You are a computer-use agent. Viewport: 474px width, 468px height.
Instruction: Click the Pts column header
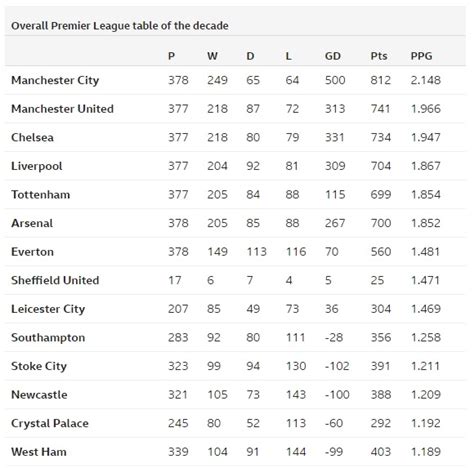click(379, 56)
